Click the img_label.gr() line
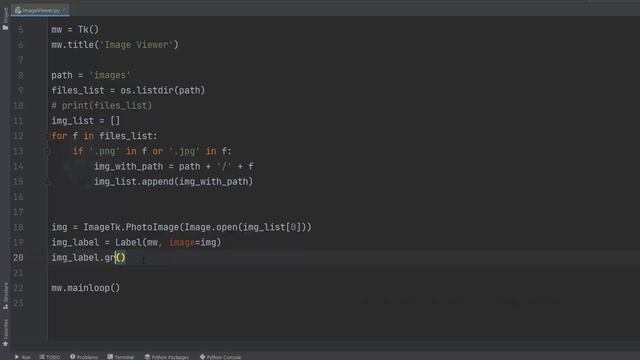 89,258
